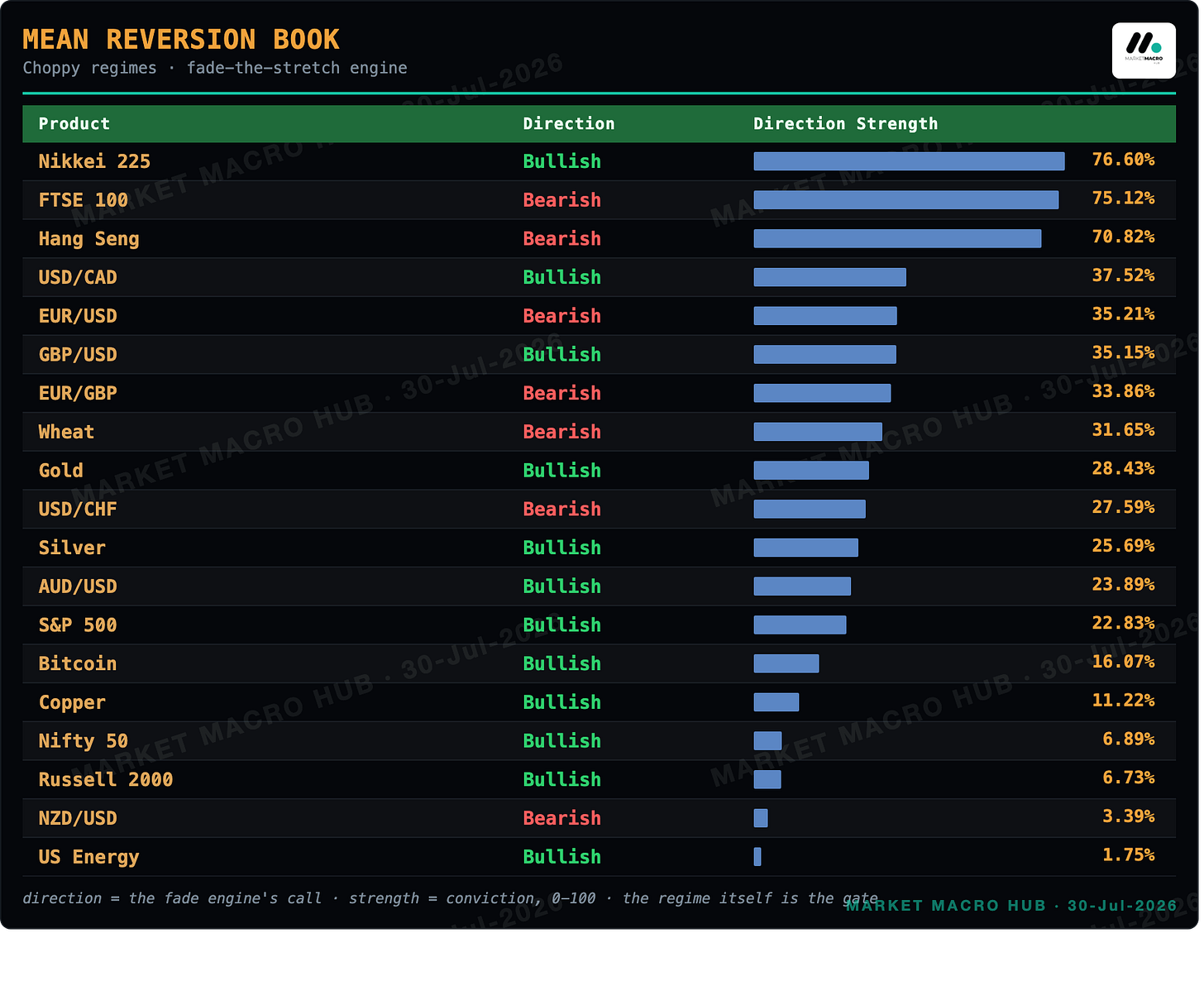This screenshot has height=986, width=1204.
Task: Select the EUR/GBP product name
Action: point(78,393)
